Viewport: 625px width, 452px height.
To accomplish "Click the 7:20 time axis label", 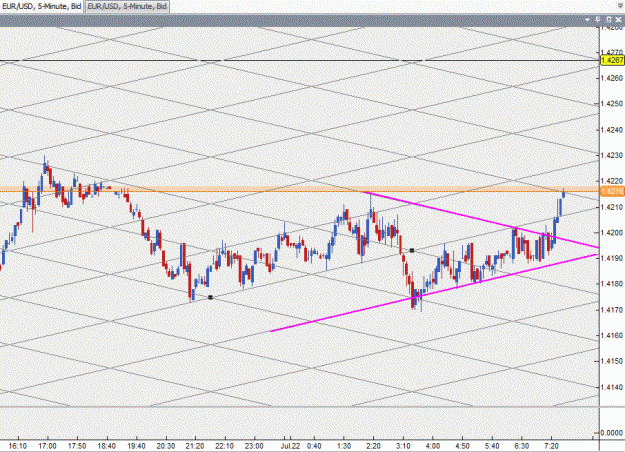I will point(551,446).
